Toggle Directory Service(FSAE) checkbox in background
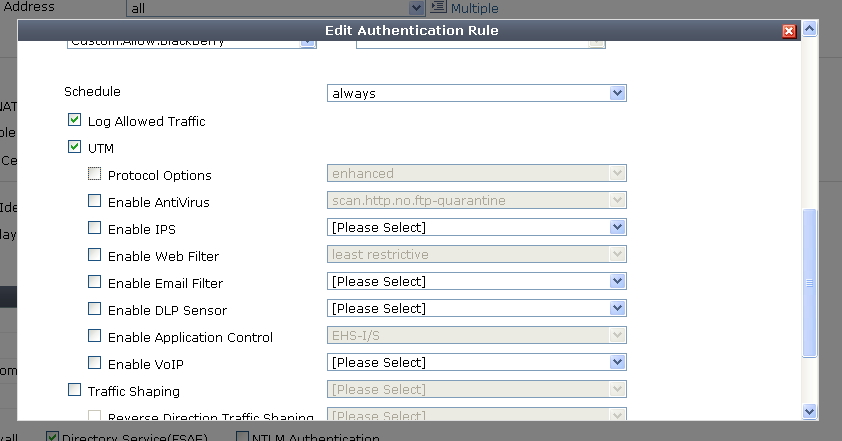842x441 pixels. pos(52,437)
